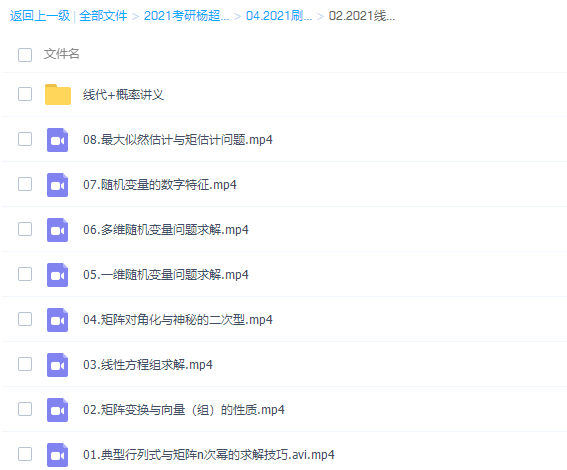Jump to 04.2021刷... breadcrumb folder
This screenshot has width=567, height=470.
(x=279, y=16)
